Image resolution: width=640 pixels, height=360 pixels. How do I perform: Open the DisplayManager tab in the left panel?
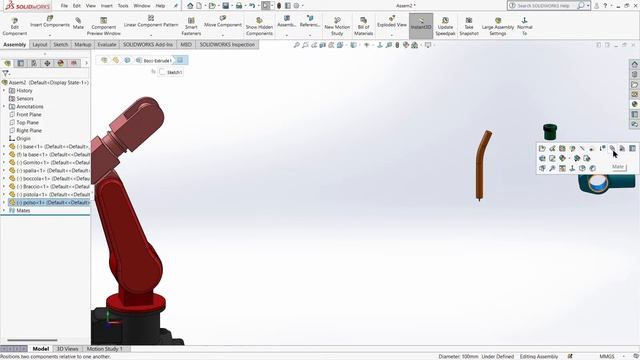[x=61, y=63]
